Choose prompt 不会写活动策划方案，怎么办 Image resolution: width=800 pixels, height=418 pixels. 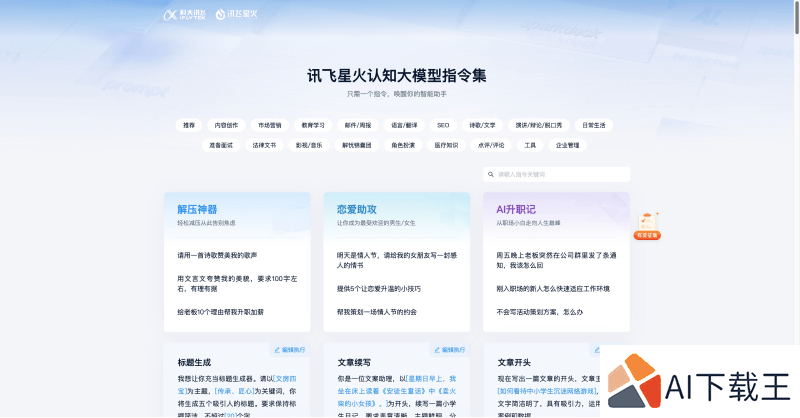tap(539, 312)
